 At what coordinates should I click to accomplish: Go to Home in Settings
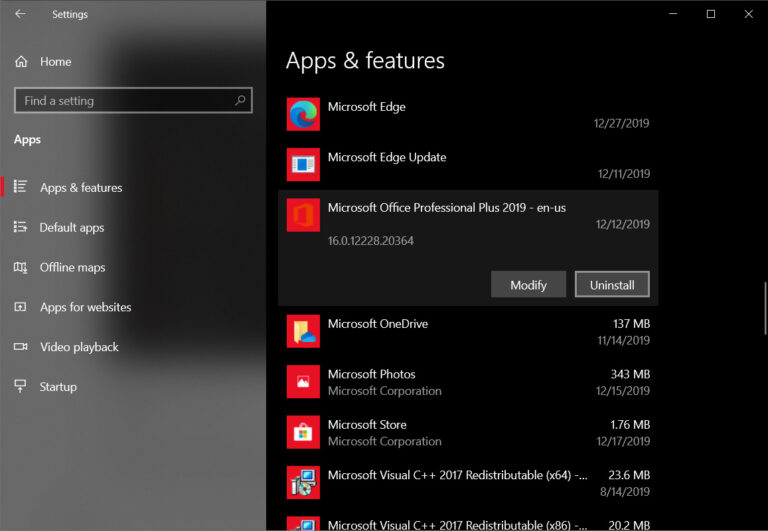(133, 62)
